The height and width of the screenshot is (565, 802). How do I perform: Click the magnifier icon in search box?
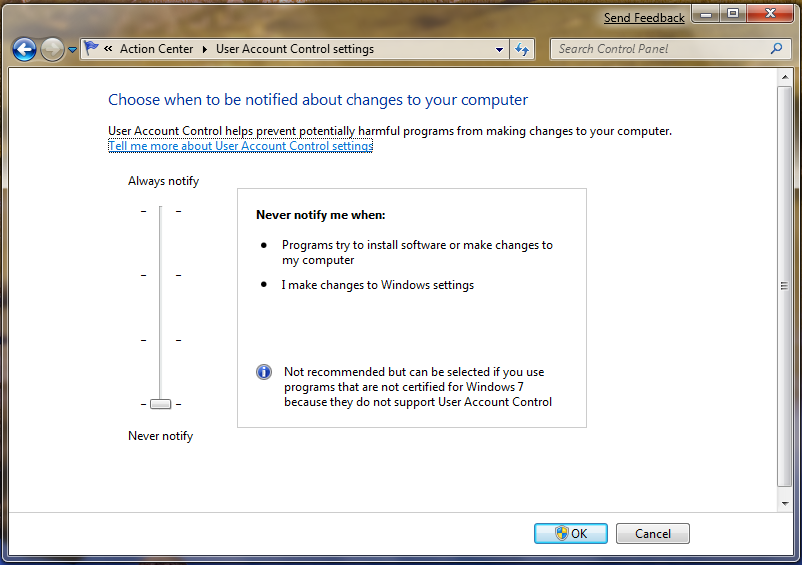point(776,48)
